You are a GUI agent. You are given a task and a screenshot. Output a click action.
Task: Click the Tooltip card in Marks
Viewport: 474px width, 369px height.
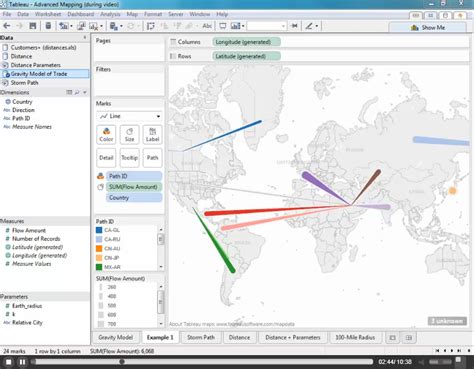click(x=129, y=158)
